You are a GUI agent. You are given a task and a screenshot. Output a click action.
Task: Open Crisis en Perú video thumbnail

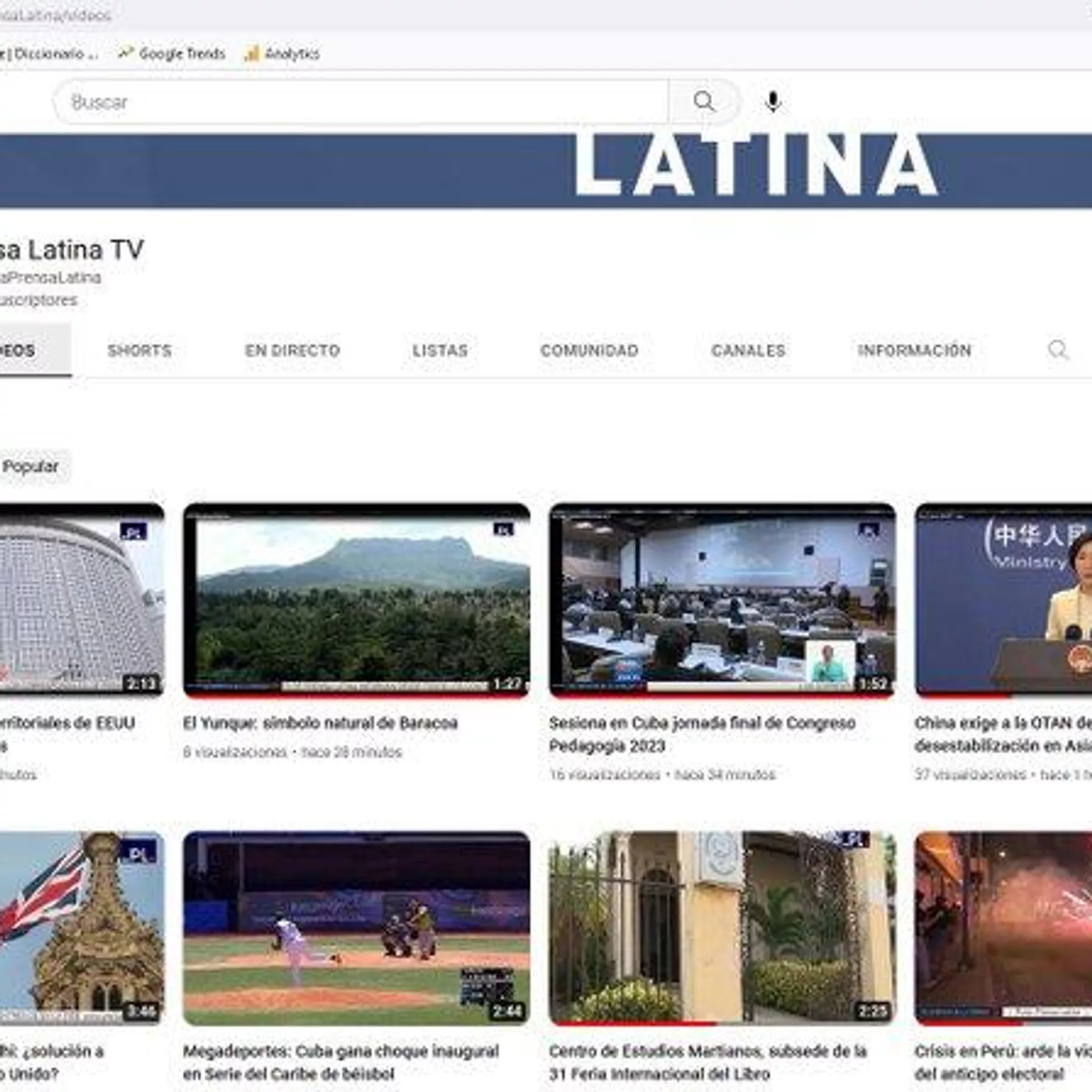click(x=1003, y=928)
